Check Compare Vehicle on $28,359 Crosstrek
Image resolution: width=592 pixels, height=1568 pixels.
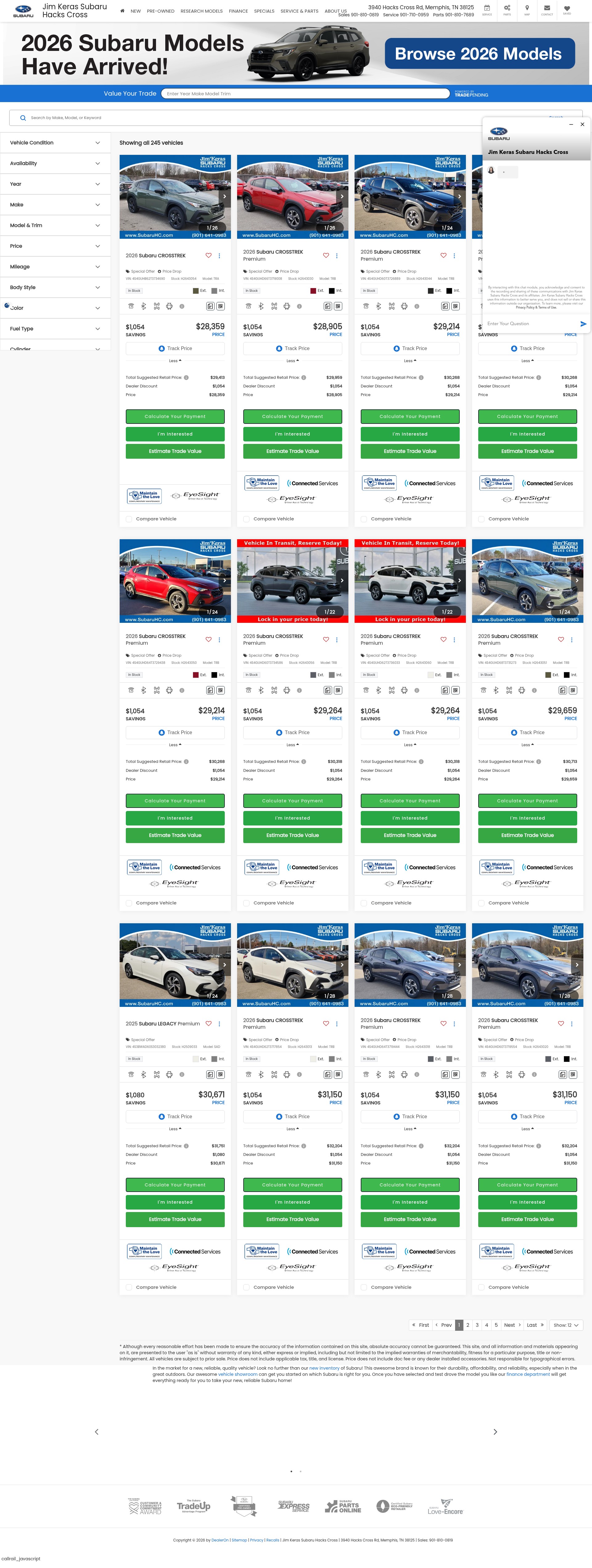click(x=129, y=519)
